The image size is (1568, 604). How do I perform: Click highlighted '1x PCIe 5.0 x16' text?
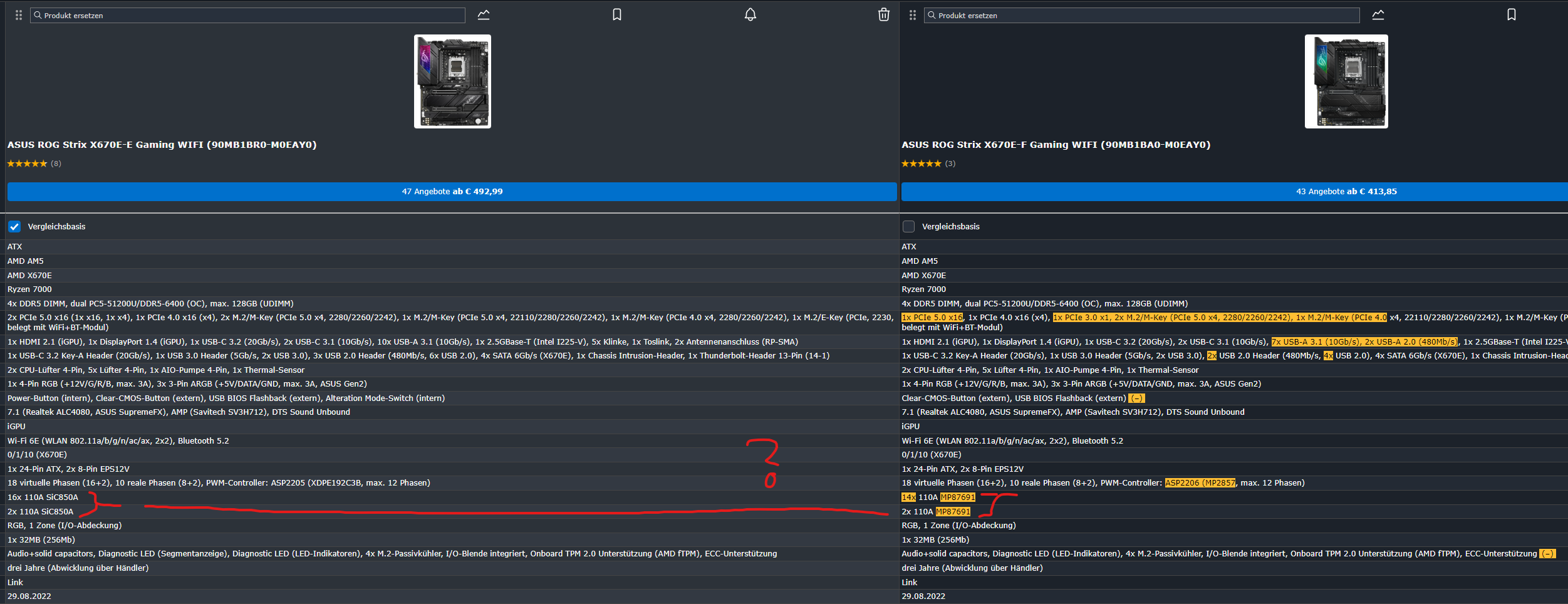[x=932, y=317]
